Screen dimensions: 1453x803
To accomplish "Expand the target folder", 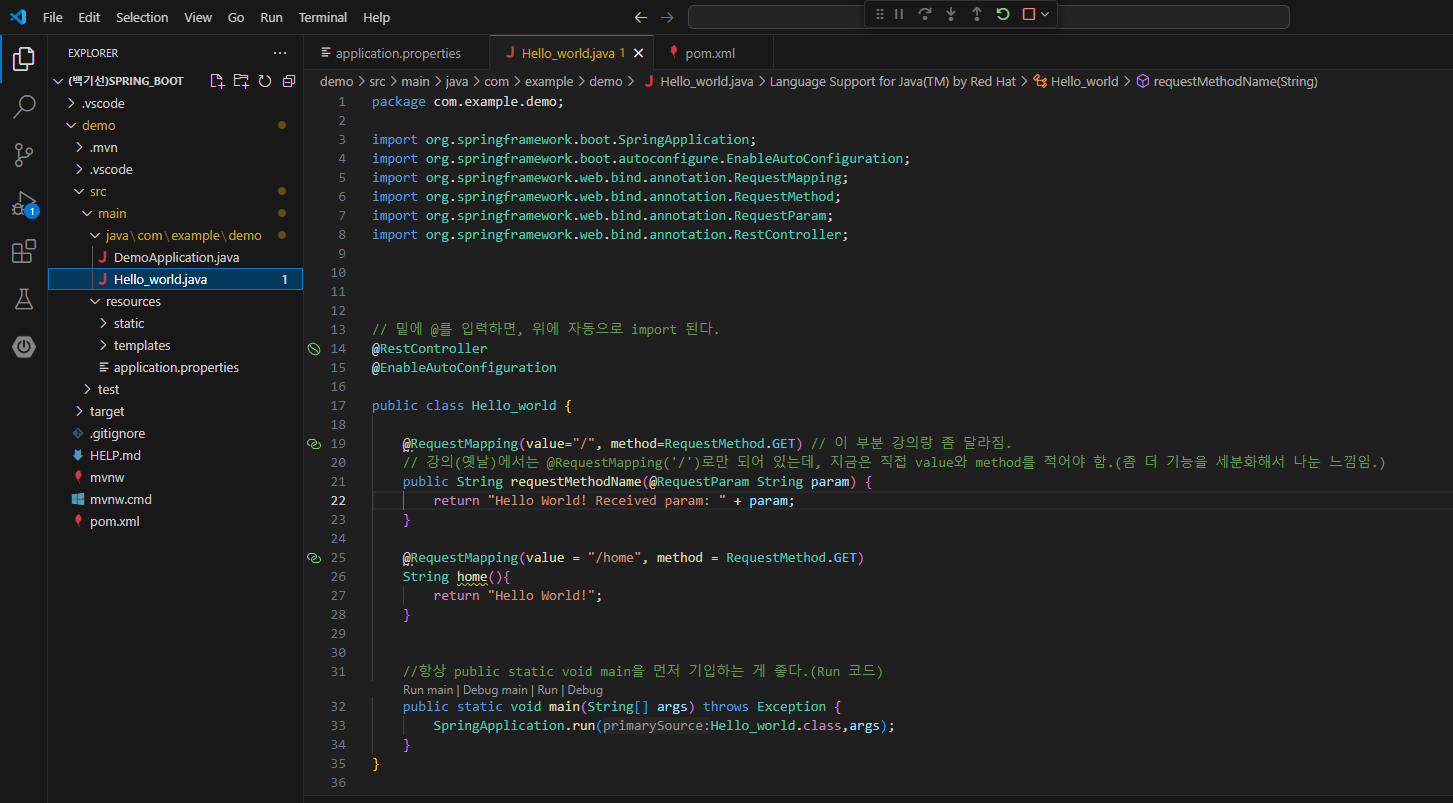I will coord(107,411).
